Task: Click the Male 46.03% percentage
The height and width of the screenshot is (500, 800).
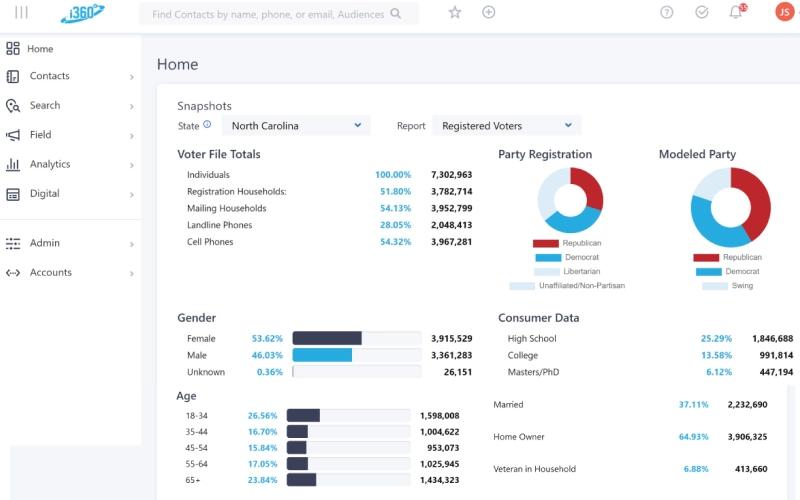Action: 267,355
